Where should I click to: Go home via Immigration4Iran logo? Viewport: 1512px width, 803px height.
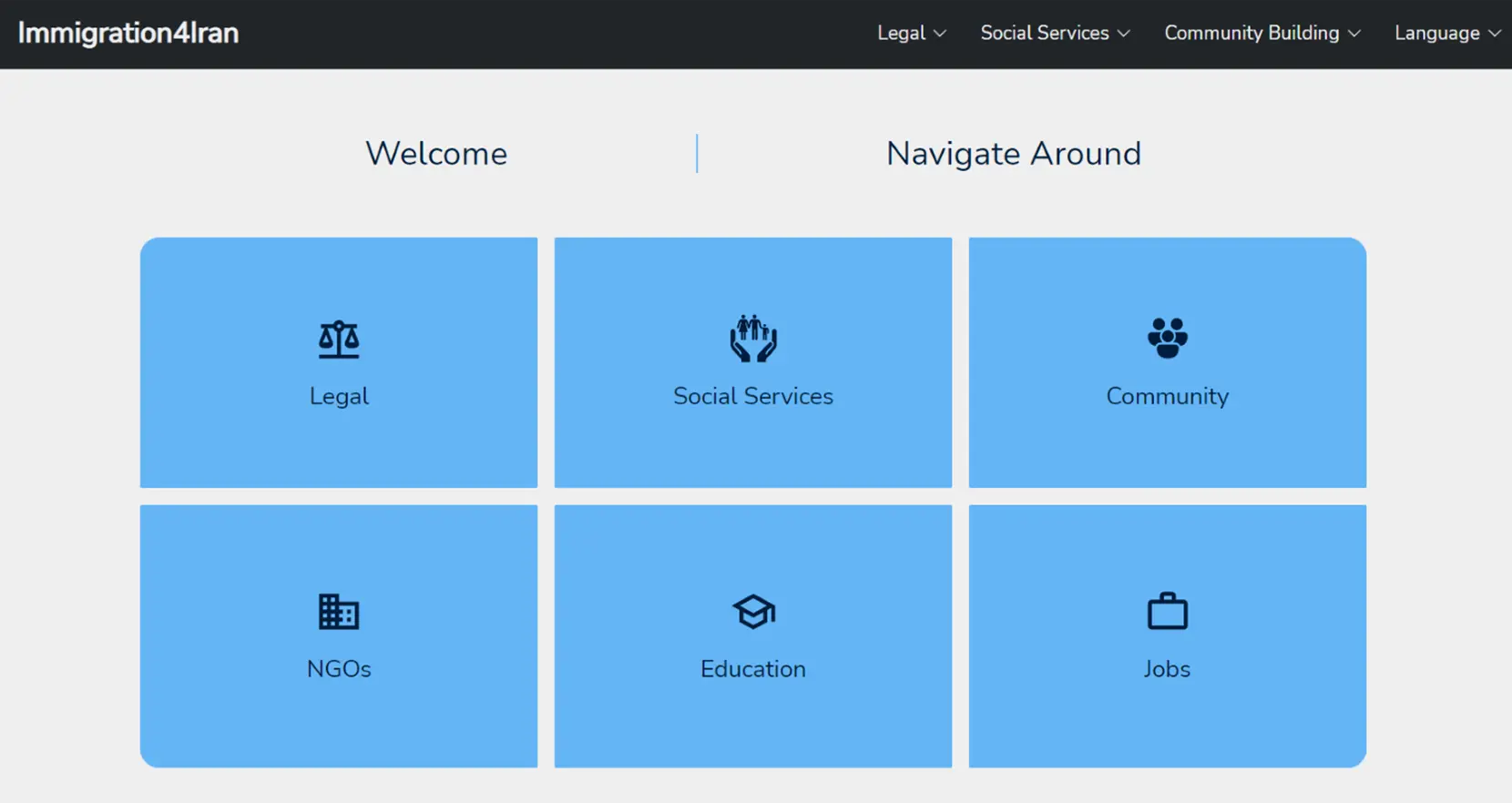128,34
